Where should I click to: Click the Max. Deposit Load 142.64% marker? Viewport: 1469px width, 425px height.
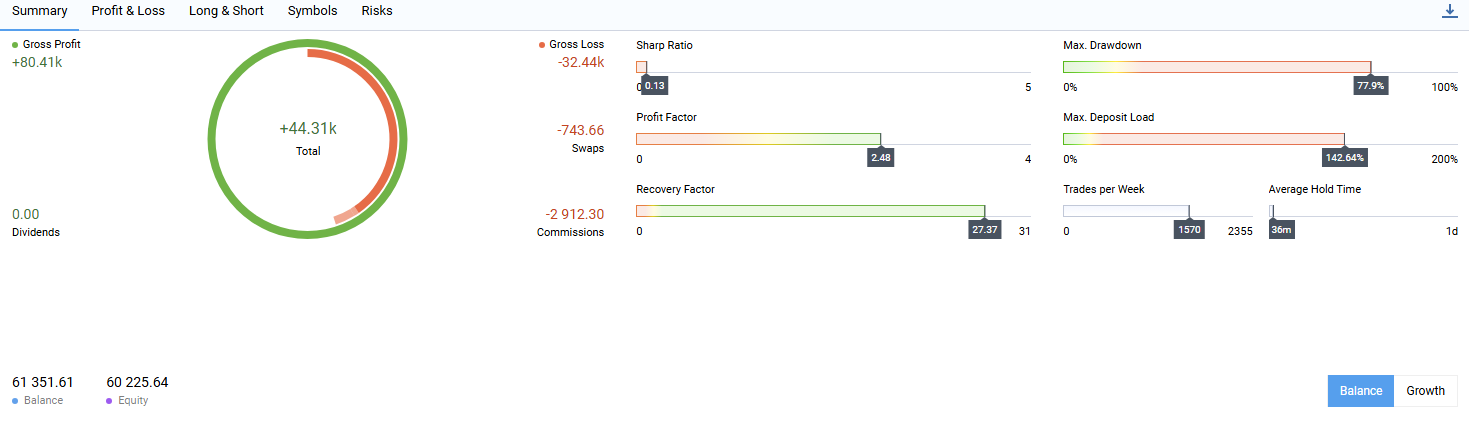[x=1344, y=158]
